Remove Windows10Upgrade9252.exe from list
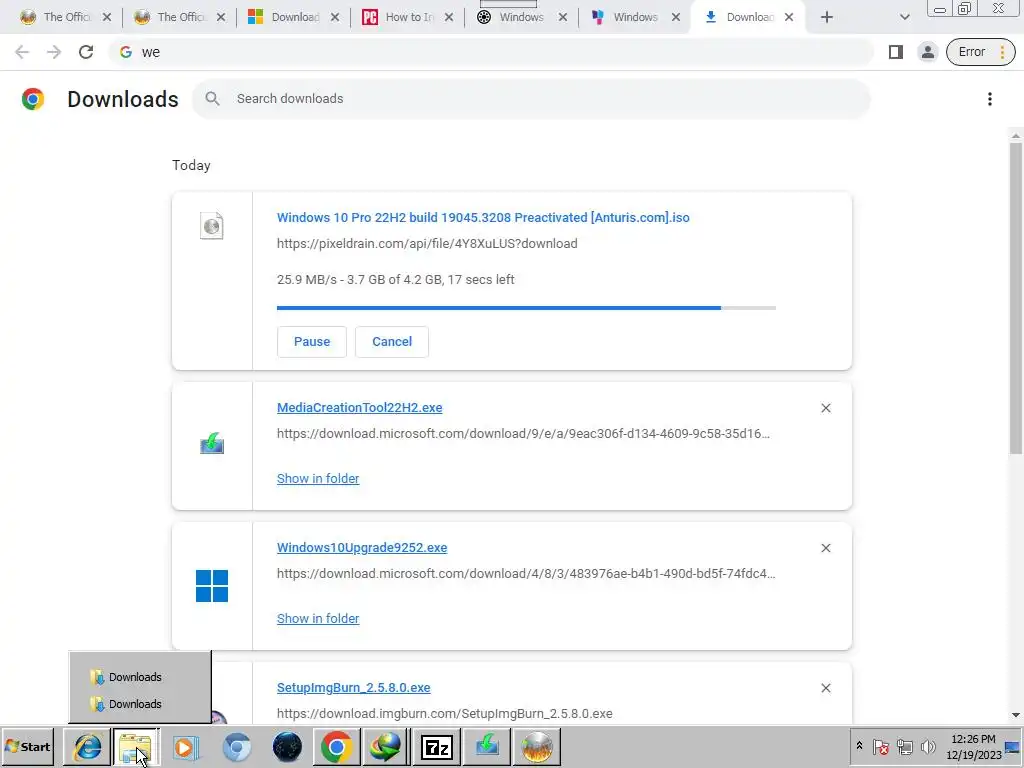The width and height of the screenshot is (1024, 768). pos(825,548)
